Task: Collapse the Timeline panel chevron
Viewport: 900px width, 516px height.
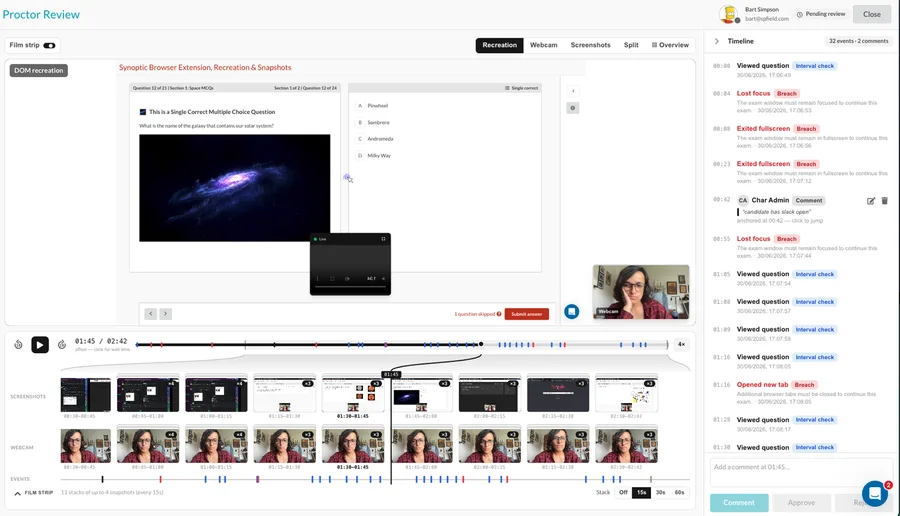Action: pos(716,41)
